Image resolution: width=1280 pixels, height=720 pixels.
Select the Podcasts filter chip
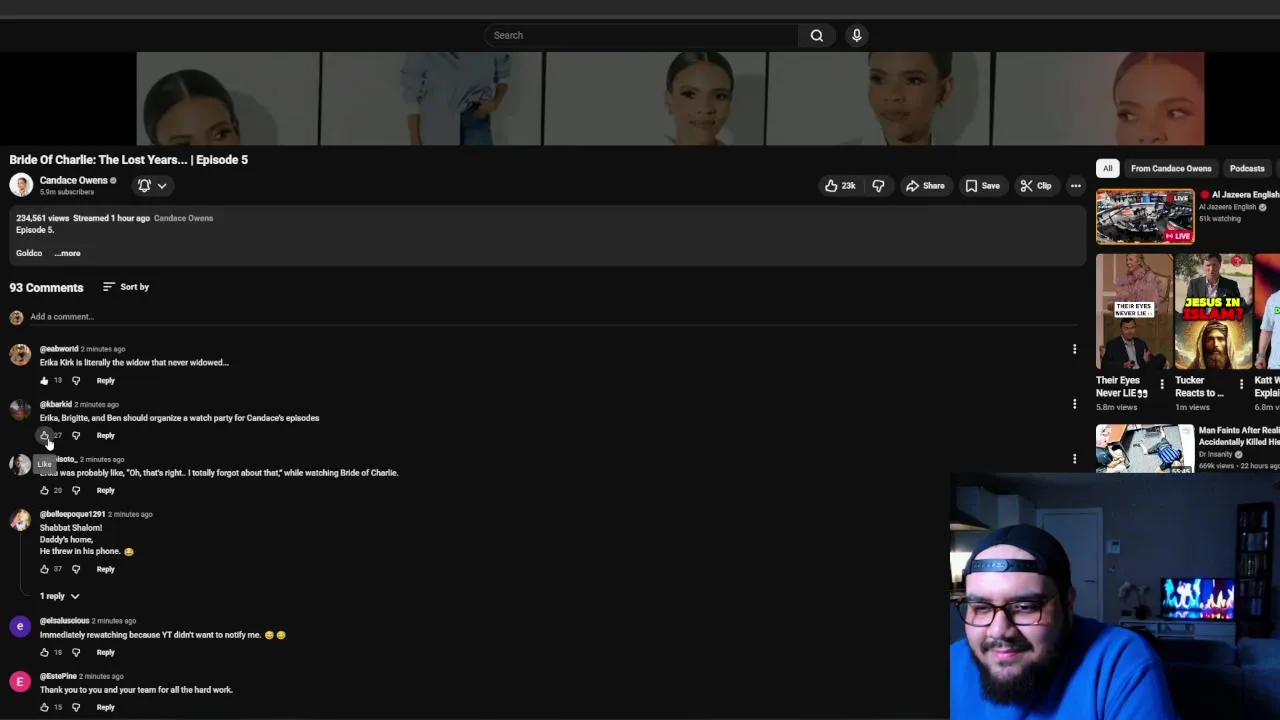point(1247,169)
